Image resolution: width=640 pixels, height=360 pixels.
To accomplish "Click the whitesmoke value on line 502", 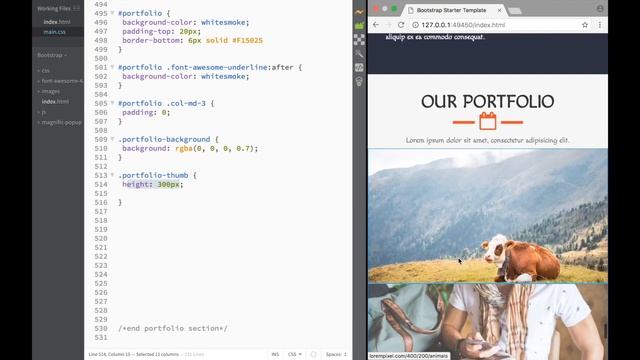I will tap(223, 76).
